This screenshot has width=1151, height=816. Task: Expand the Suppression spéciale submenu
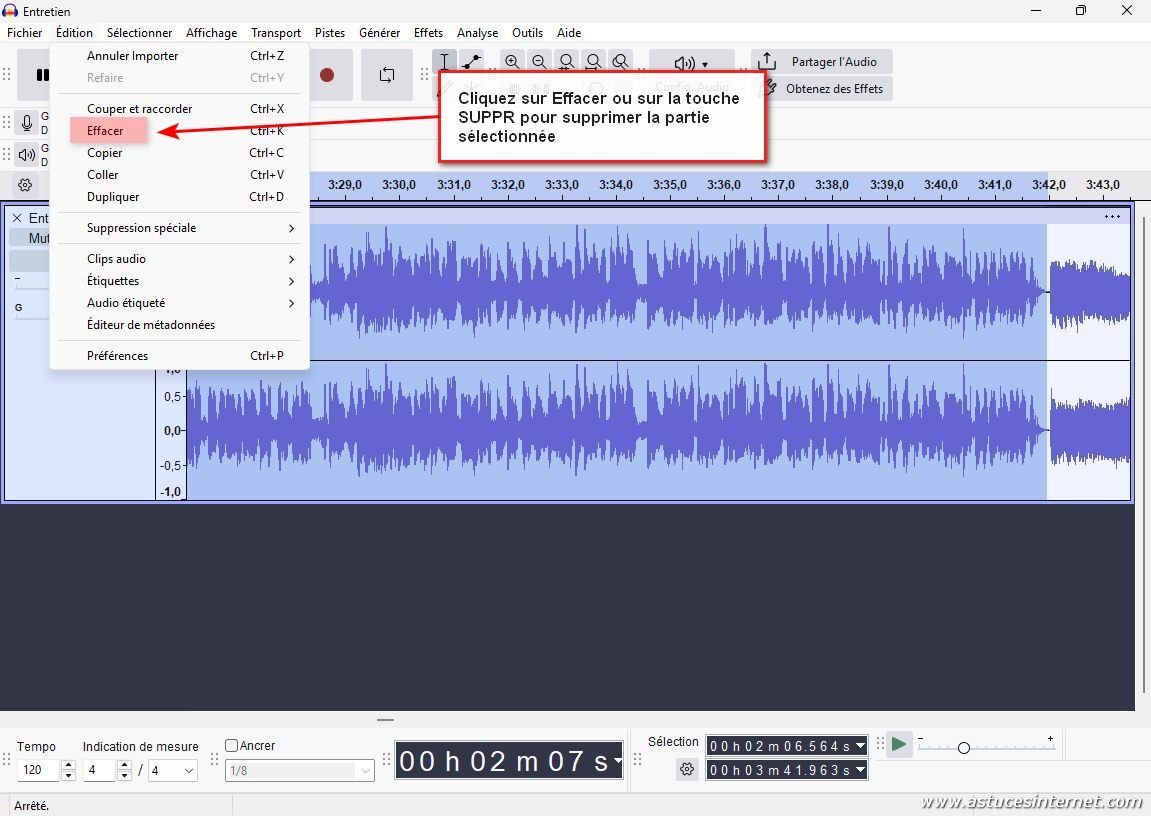pyautogui.click(x=190, y=228)
